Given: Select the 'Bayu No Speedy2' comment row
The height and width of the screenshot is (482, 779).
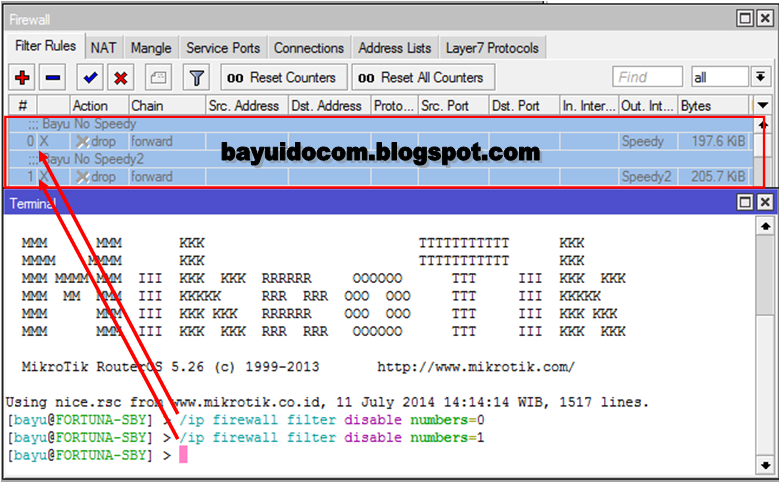Looking at the screenshot, I should 381,159.
